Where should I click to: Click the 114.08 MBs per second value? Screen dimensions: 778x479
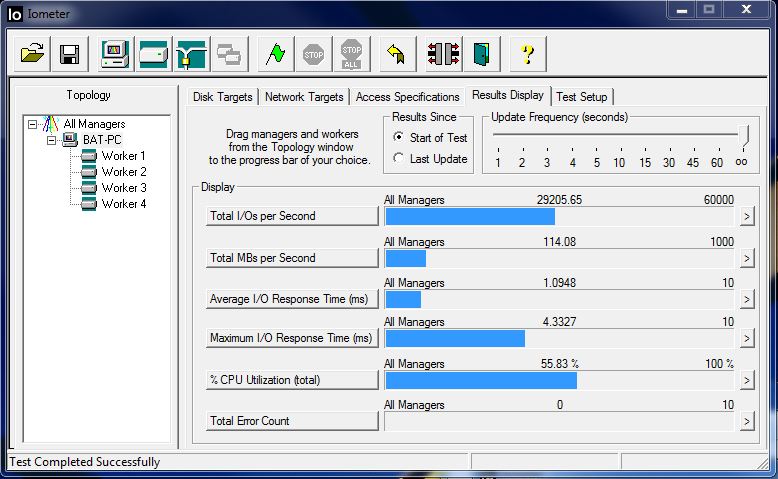point(559,242)
